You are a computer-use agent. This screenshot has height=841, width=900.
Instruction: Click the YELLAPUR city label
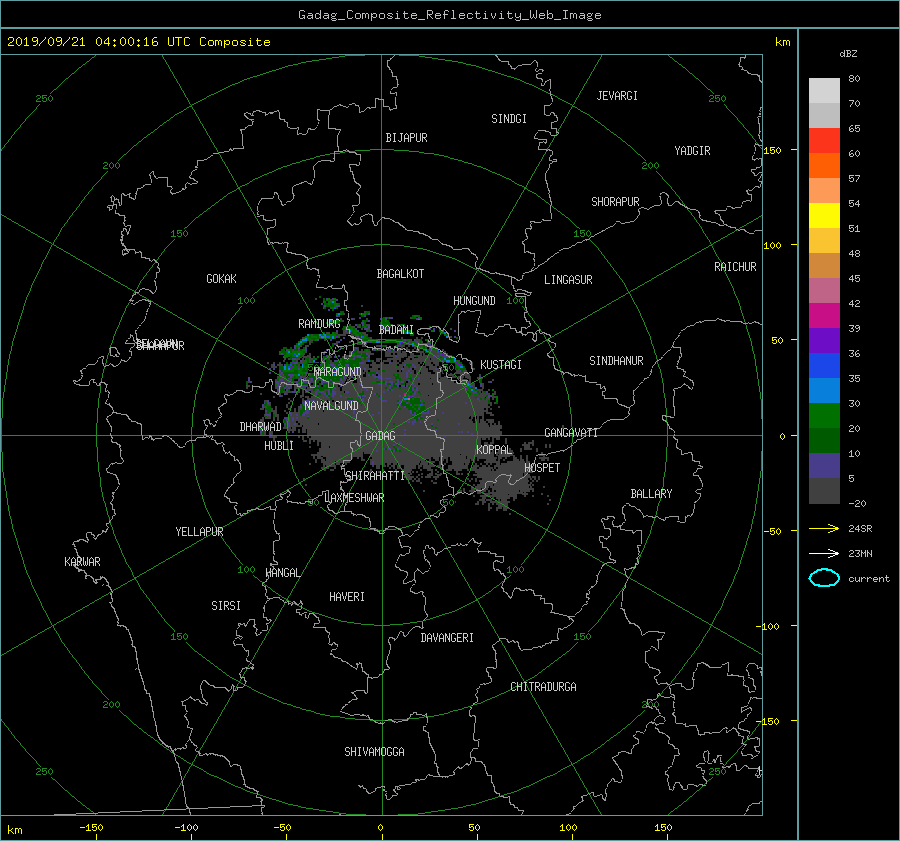(199, 532)
